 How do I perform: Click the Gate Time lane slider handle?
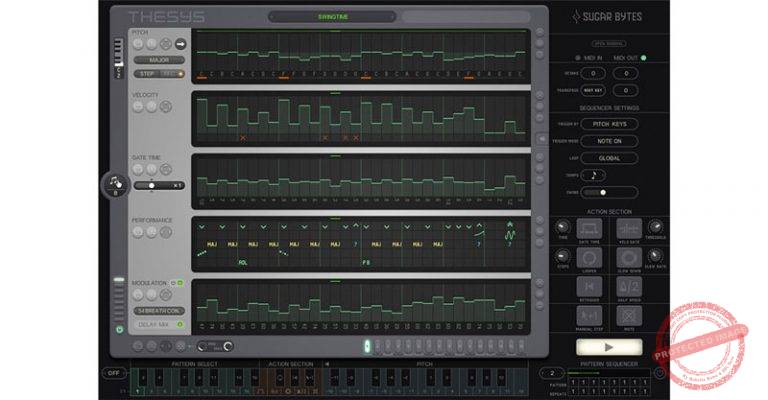pos(152,186)
